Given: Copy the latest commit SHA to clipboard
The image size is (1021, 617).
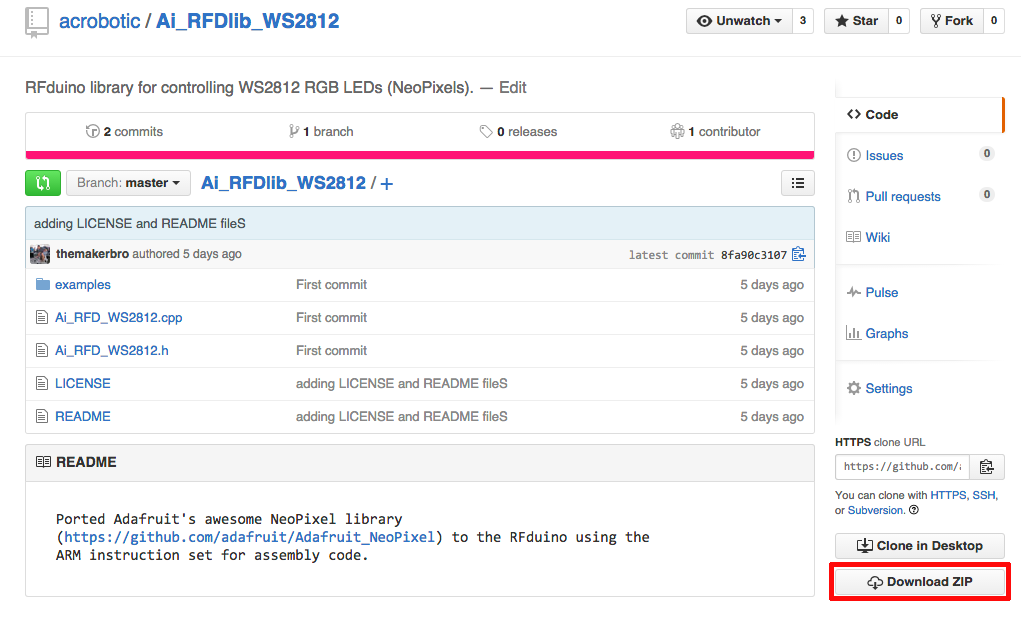Looking at the screenshot, I should pos(799,254).
